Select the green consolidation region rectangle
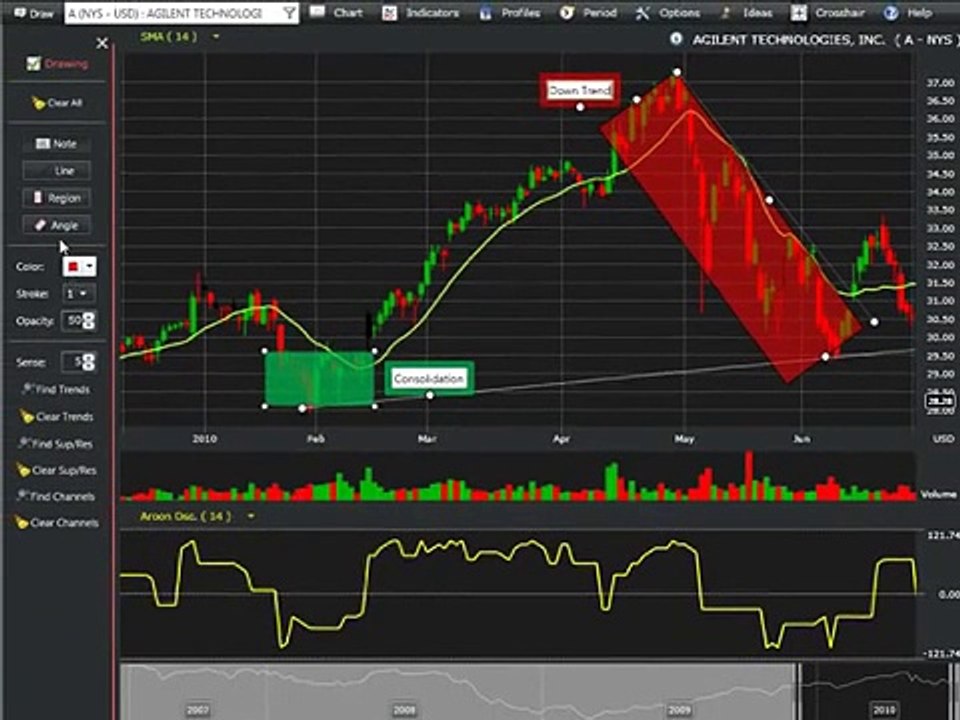Viewport: 960px width, 720px height. tap(319, 378)
